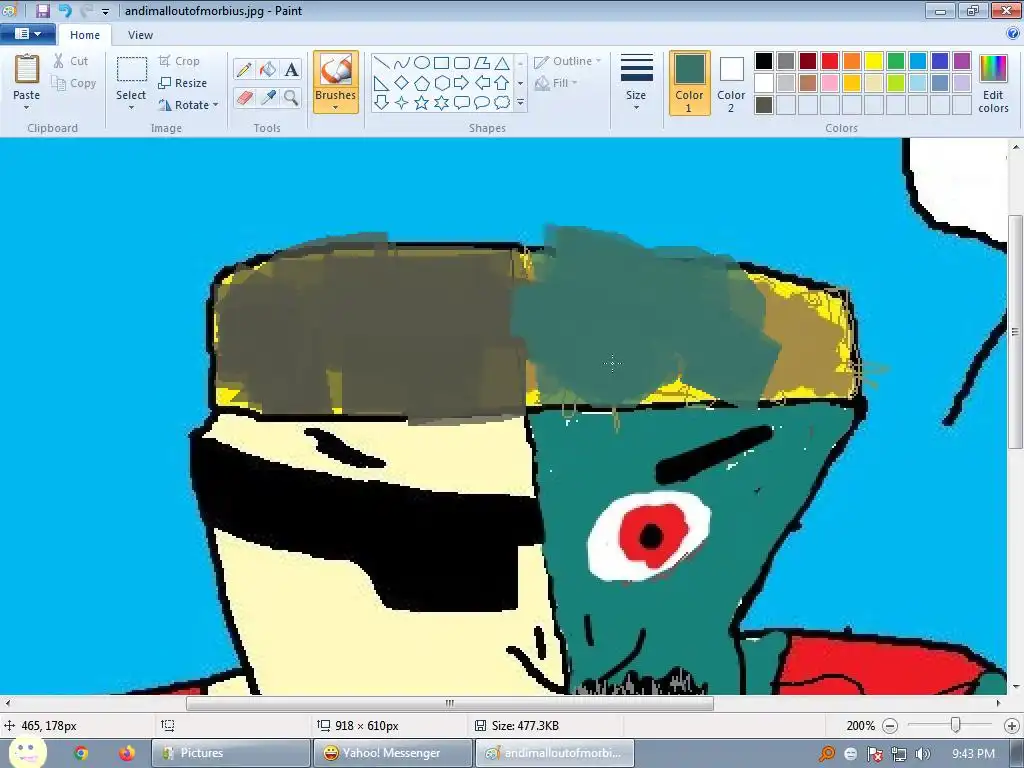
Task: Choose the Right arrow shape
Action: [x=462, y=83]
